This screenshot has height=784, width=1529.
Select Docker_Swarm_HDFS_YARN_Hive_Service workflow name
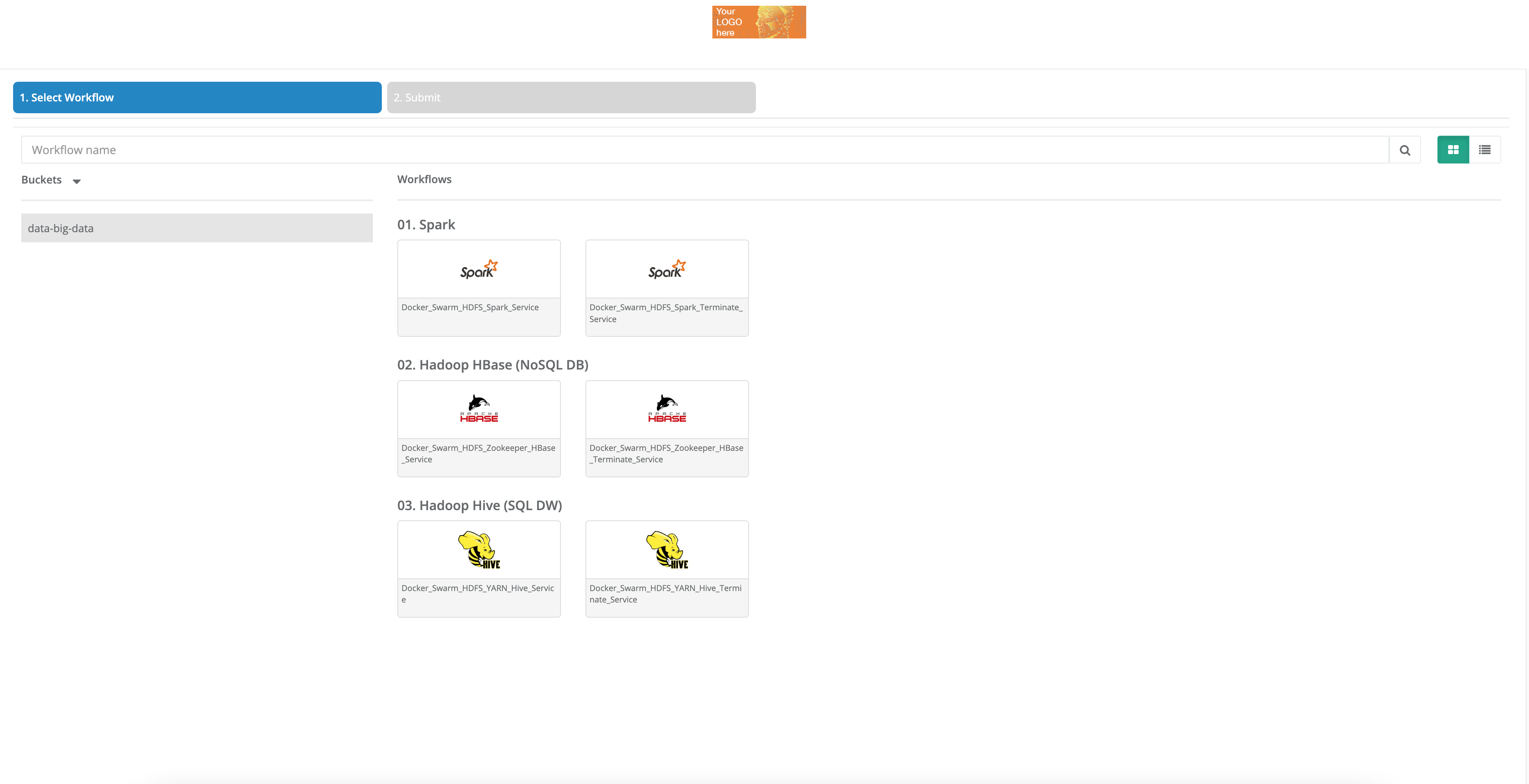pos(478,594)
